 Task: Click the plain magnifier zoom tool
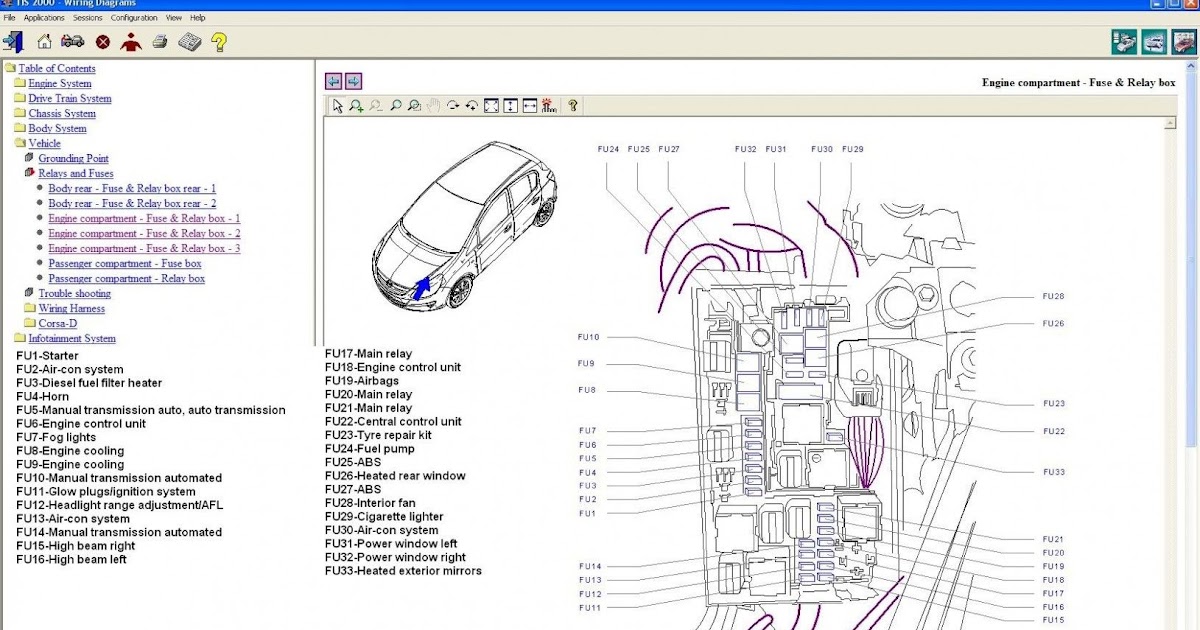point(396,105)
